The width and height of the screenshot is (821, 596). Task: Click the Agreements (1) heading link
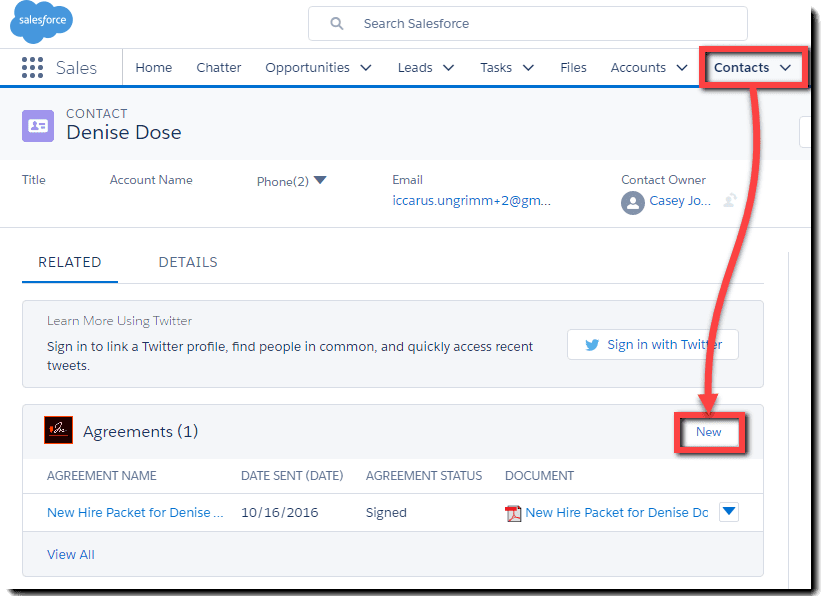point(140,432)
